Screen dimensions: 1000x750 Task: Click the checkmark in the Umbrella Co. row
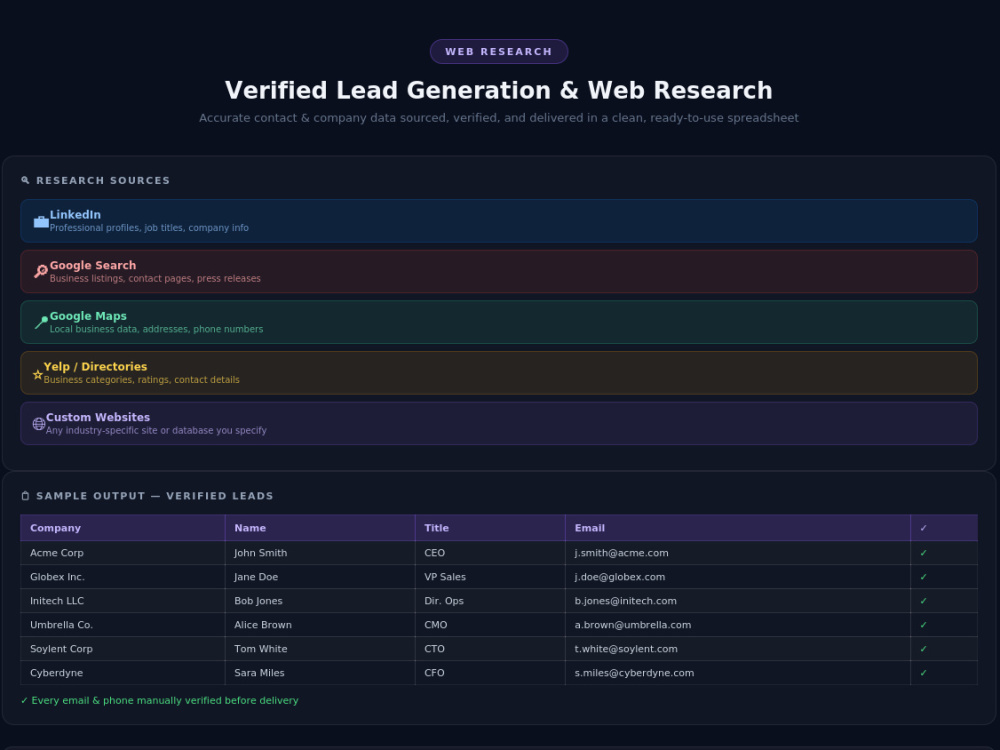(x=923, y=625)
